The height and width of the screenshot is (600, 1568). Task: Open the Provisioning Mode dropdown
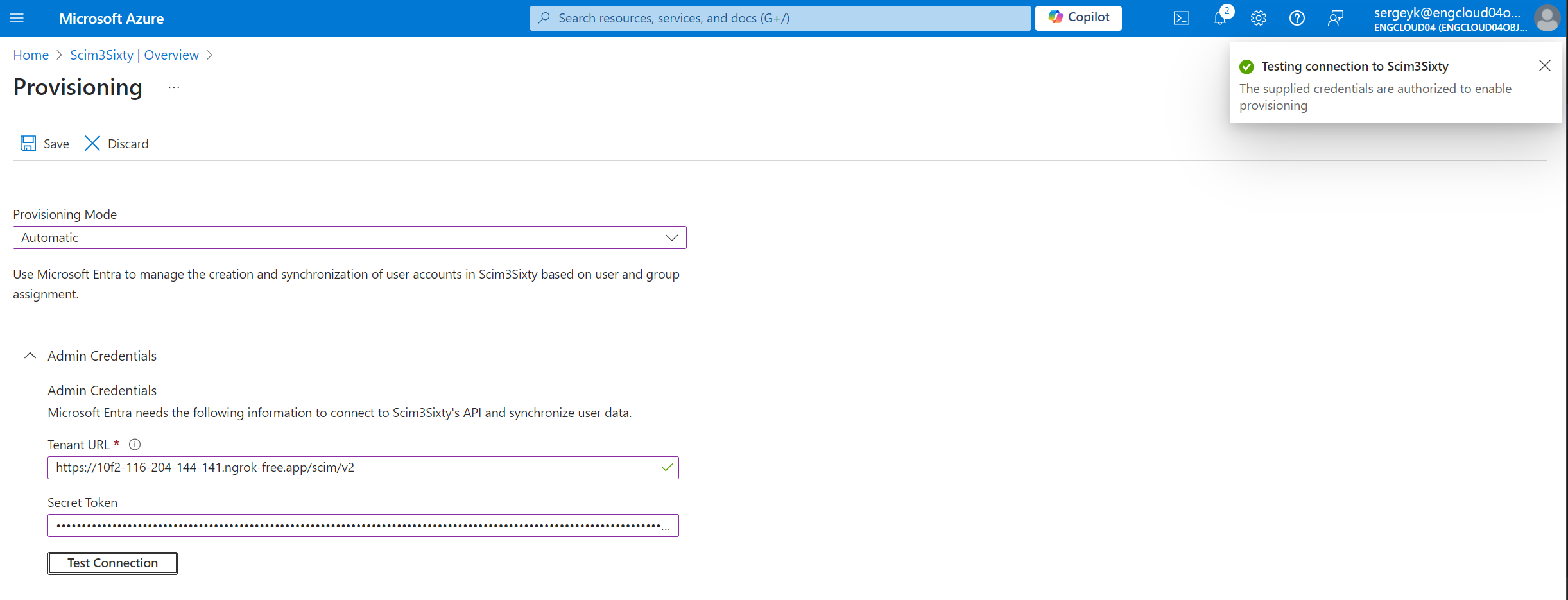[349, 237]
